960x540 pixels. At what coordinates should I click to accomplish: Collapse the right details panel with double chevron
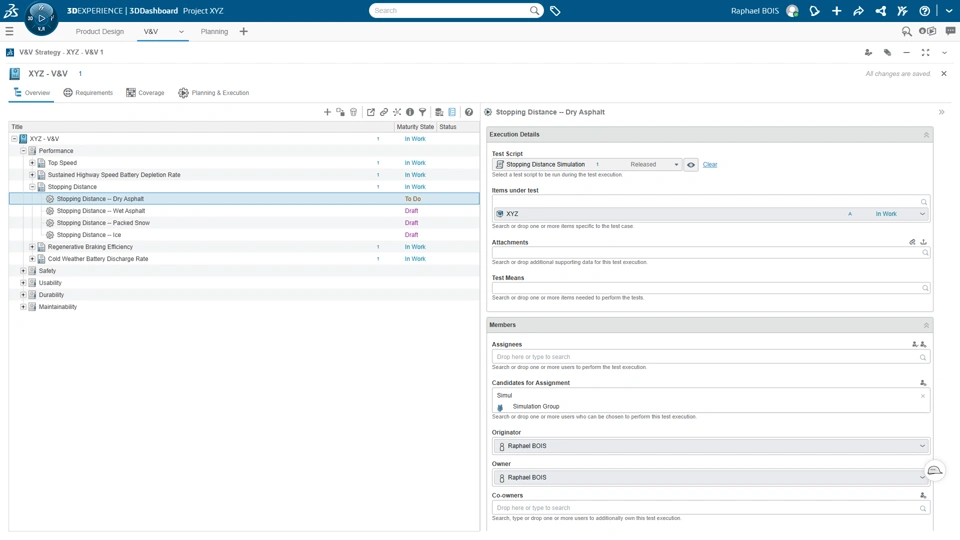pos(942,112)
